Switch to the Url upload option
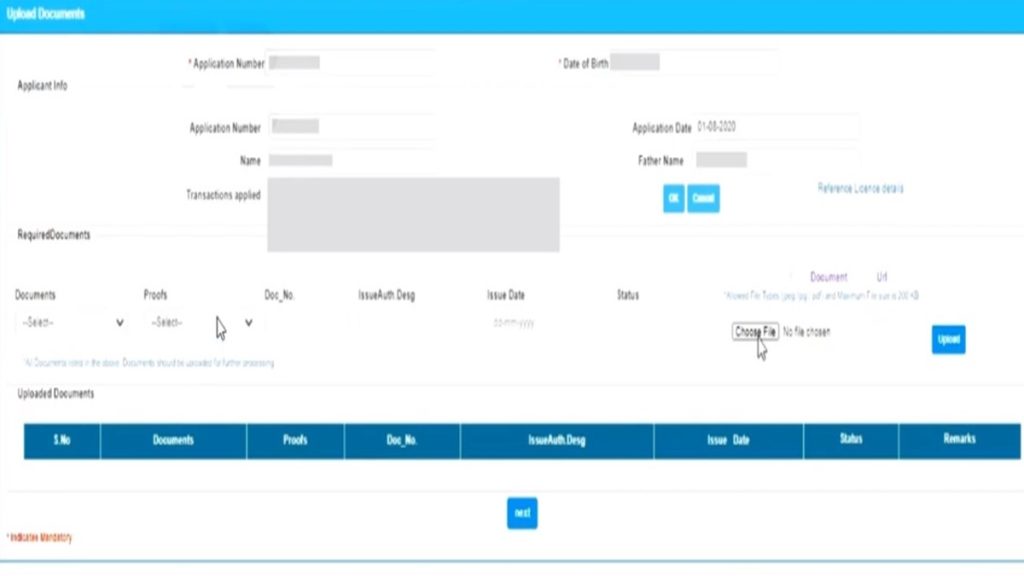 pyautogui.click(x=881, y=277)
